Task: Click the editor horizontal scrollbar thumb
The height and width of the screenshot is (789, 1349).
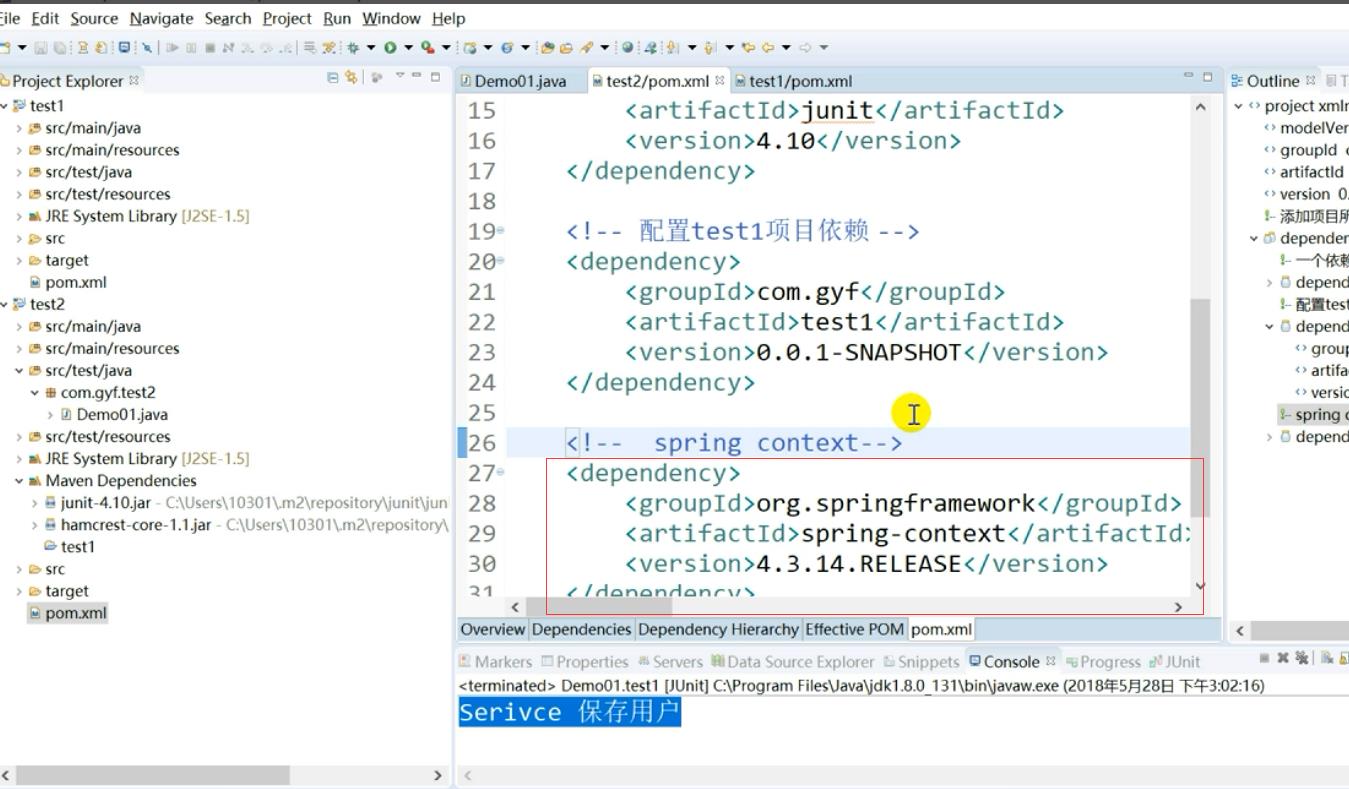Action: click(x=599, y=606)
